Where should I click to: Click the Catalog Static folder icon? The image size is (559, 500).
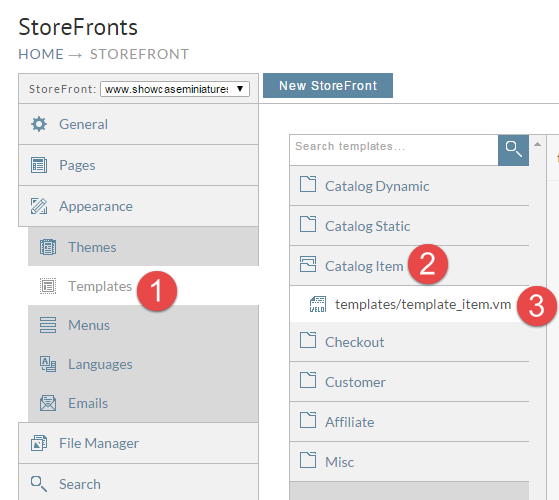pyautogui.click(x=308, y=224)
